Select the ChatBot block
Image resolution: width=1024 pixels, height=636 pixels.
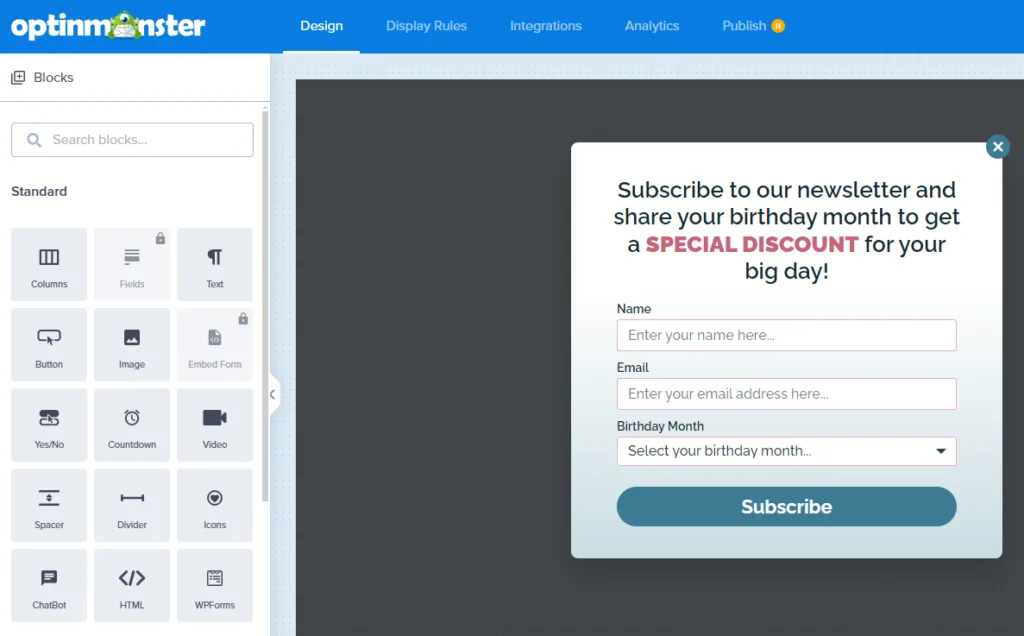click(49, 586)
